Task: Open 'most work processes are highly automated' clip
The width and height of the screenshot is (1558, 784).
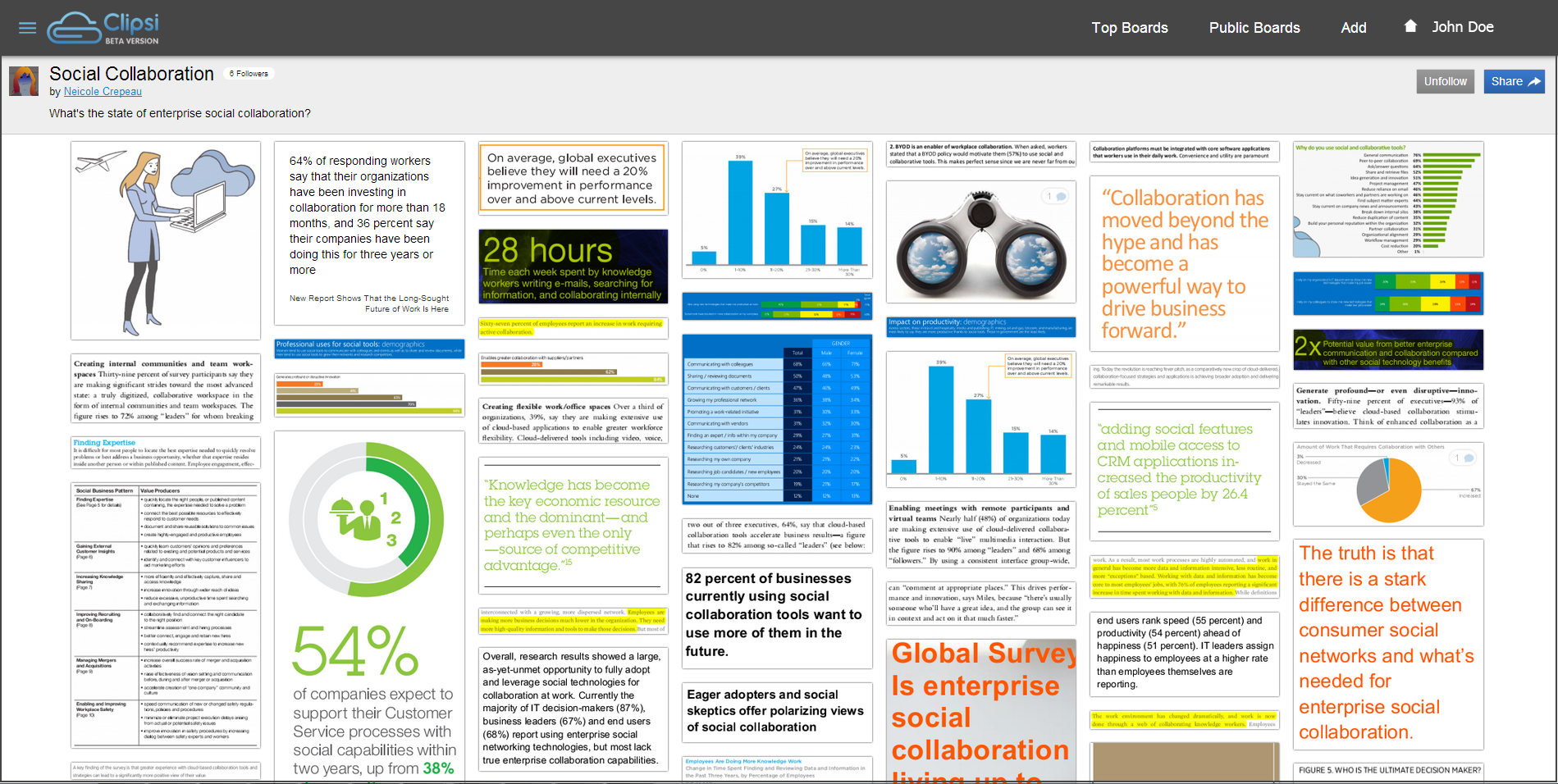Action: pyautogui.click(x=1185, y=577)
